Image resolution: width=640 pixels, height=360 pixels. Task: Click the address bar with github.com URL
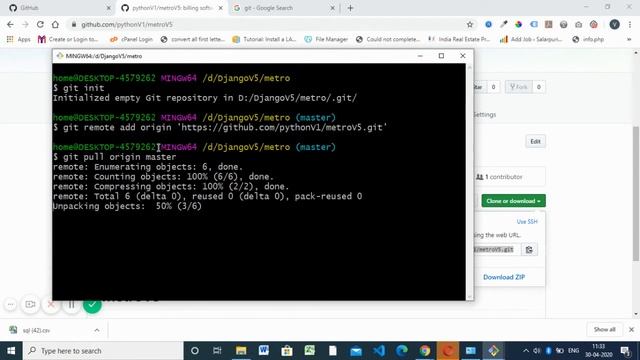click(x=265, y=24)
